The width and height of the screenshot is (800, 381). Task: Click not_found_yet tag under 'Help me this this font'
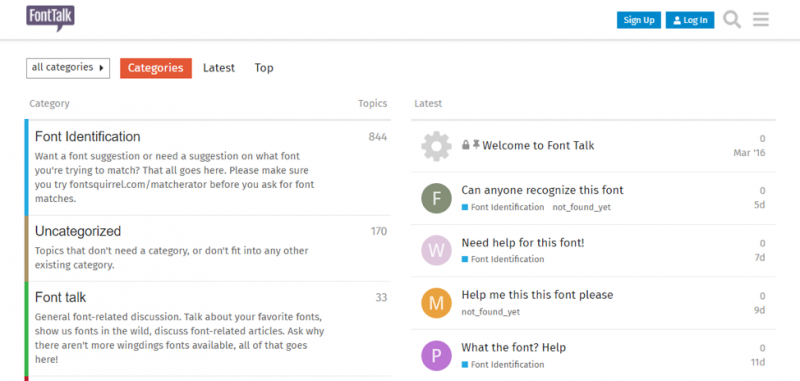[491, 312]
